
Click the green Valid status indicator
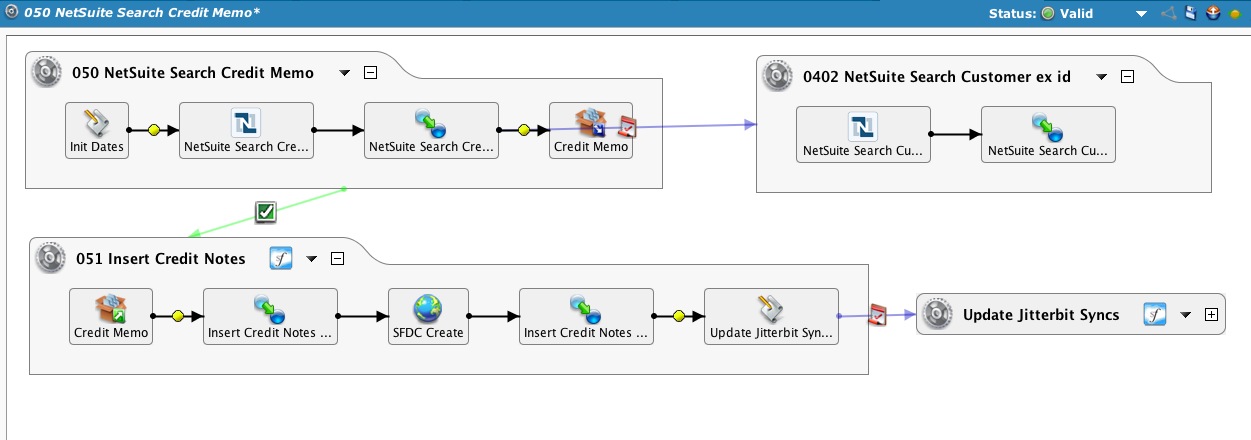(1048, 14)
